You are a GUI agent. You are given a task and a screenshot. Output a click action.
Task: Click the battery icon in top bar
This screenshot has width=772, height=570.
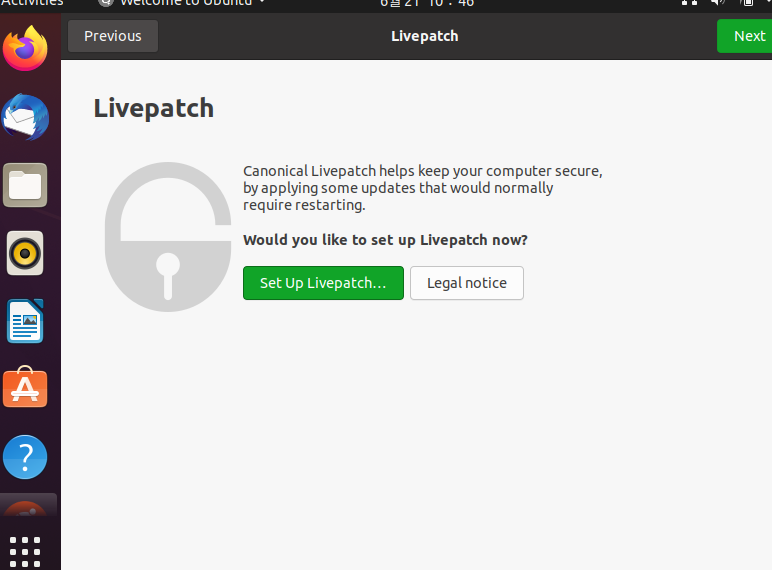coord(747,2)
